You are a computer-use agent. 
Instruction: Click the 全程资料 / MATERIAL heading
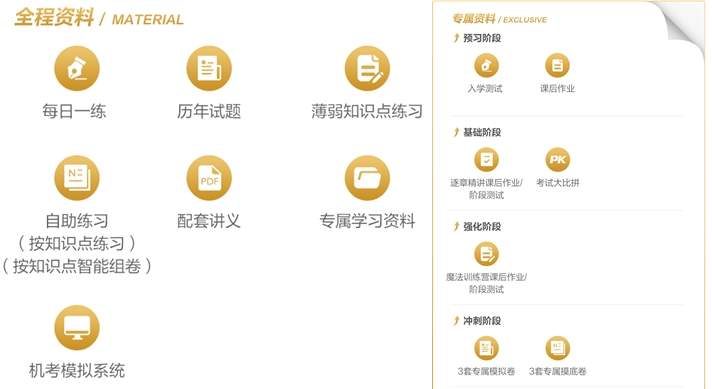pyautogui.click(x=99, y=18)
